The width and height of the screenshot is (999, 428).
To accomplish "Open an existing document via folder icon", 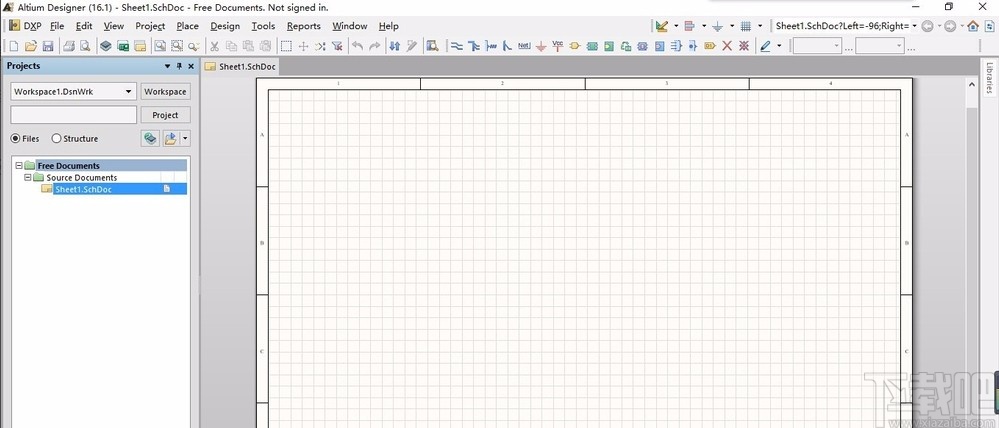I will 31,46.
